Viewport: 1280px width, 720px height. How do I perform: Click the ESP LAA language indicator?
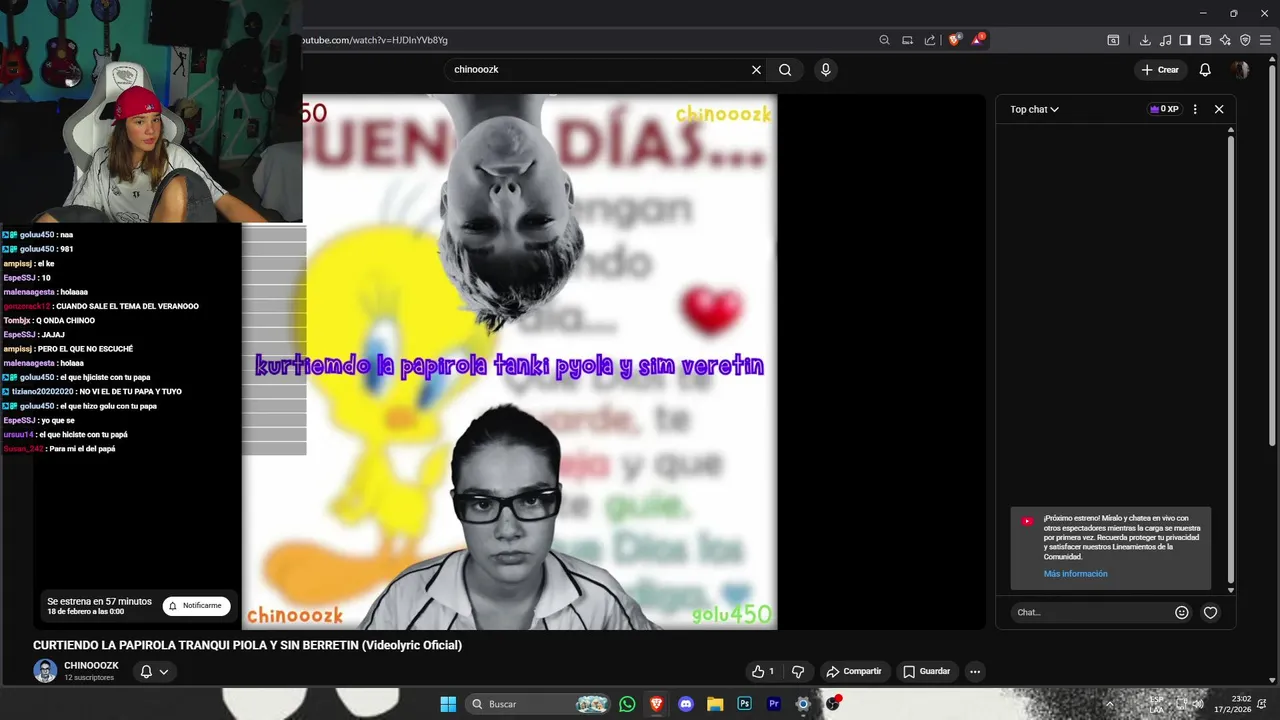[1157, 704]
